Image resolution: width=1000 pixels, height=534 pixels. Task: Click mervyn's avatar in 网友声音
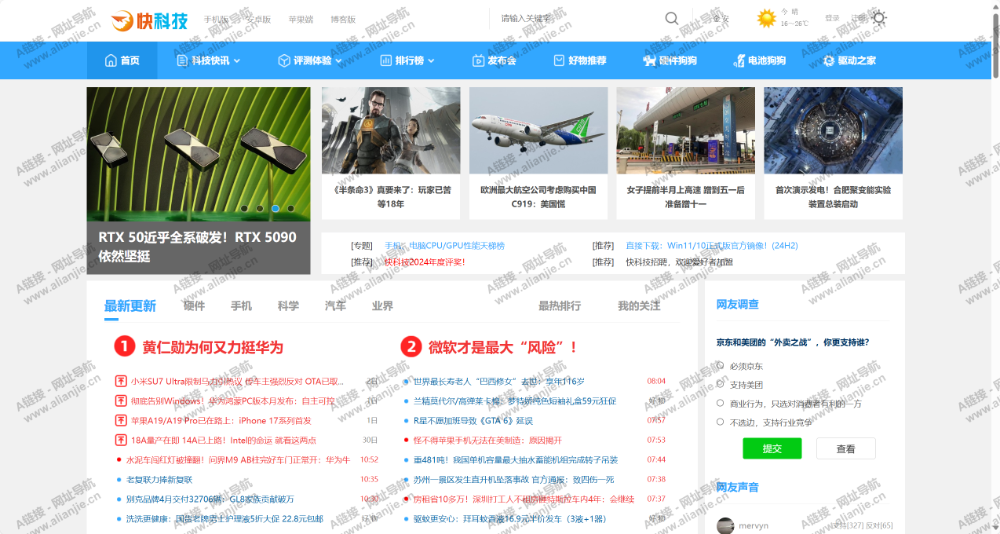coord(725,526)
